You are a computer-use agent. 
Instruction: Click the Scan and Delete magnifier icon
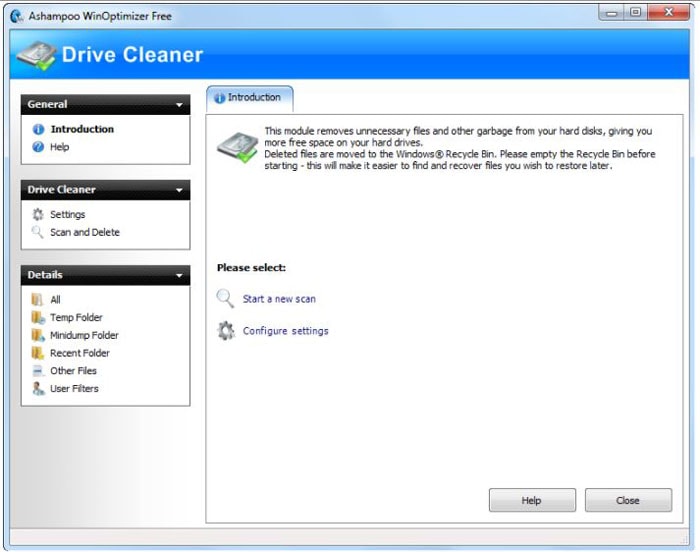38,232
